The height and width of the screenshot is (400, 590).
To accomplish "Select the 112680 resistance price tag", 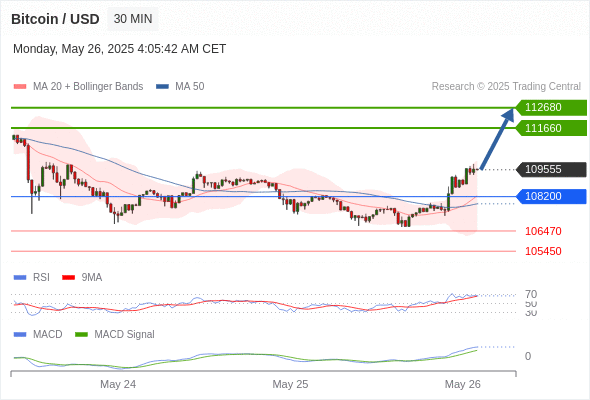I will pos(551,108).
